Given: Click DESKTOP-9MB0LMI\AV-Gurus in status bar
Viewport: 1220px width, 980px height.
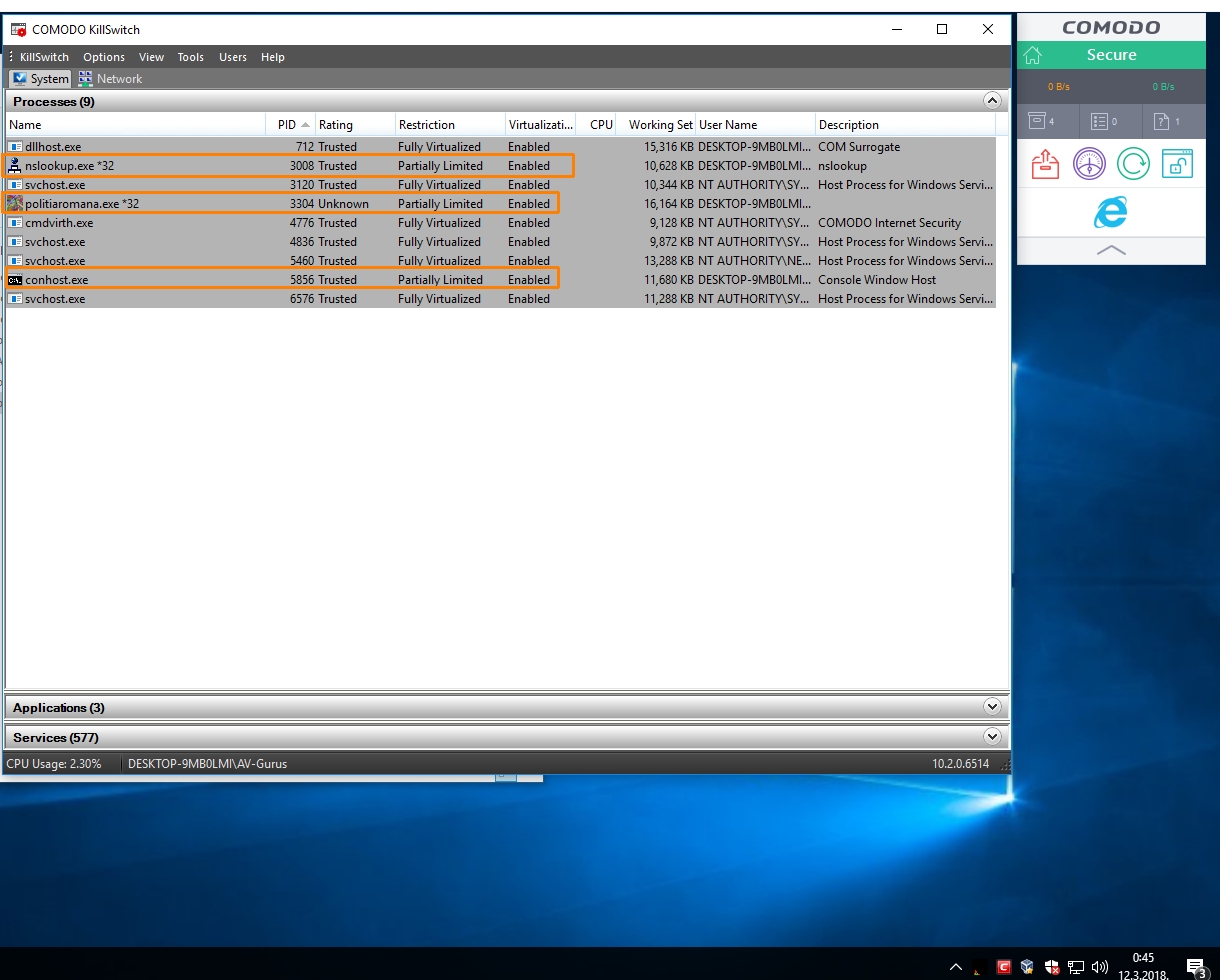Looking at the screenshot, I should click(207, 764).
